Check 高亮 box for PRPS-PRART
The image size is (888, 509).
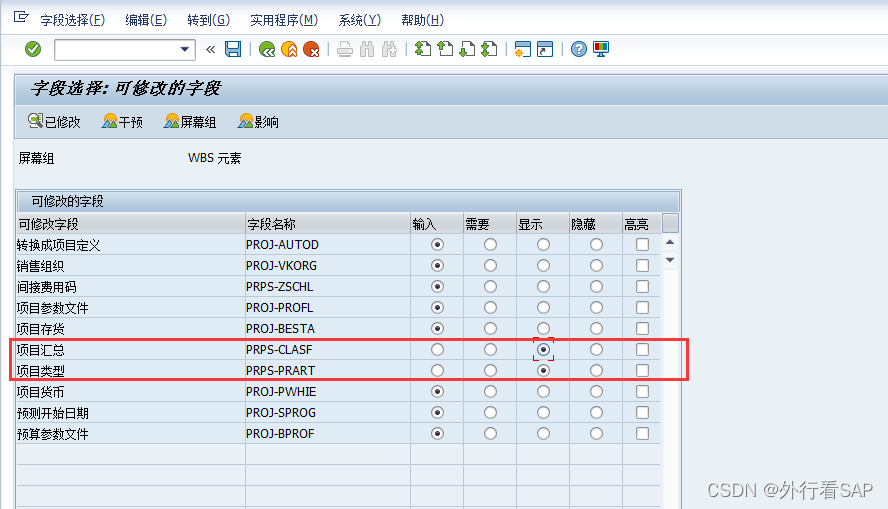642,370
